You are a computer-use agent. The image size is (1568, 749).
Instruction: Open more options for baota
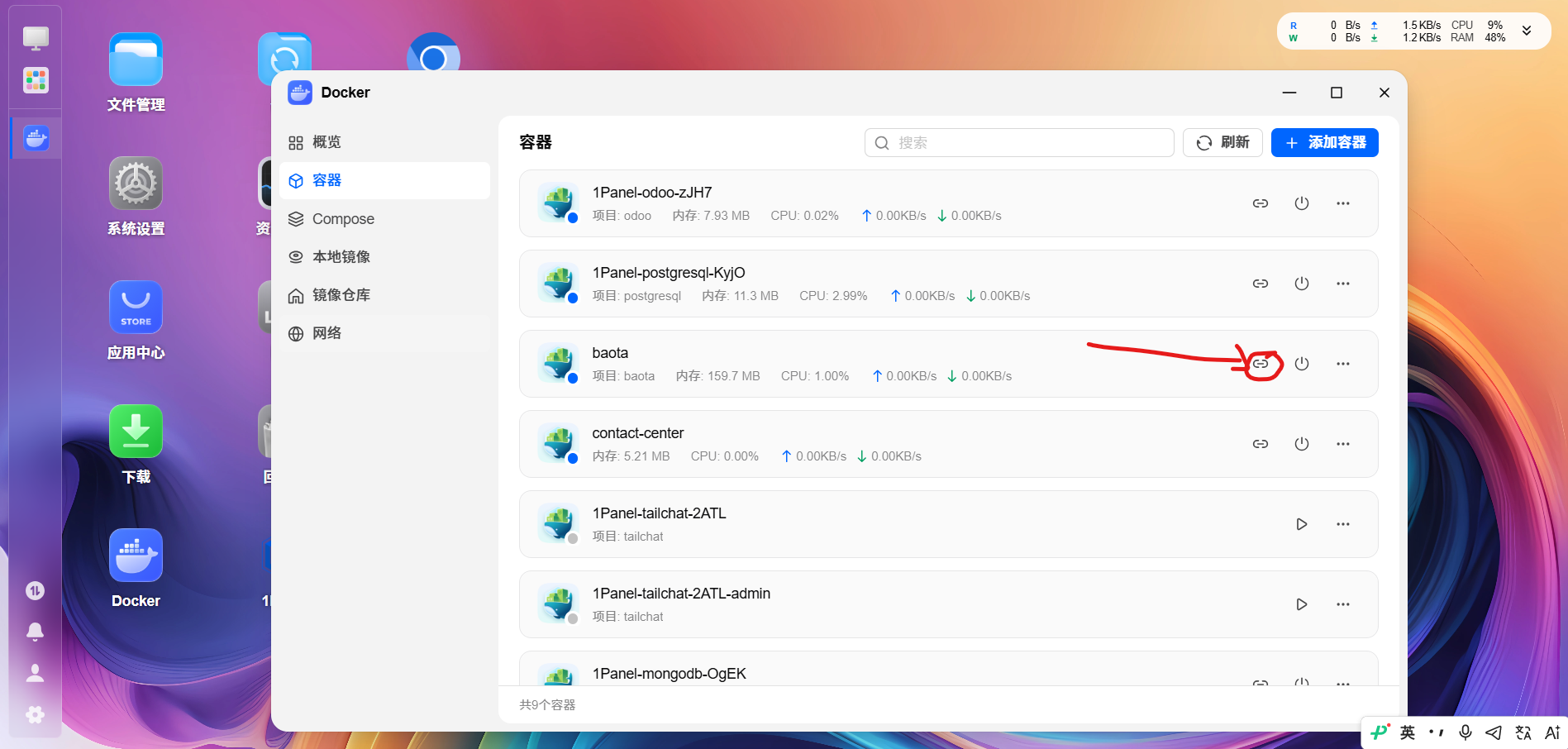[x=1342, y=364]
